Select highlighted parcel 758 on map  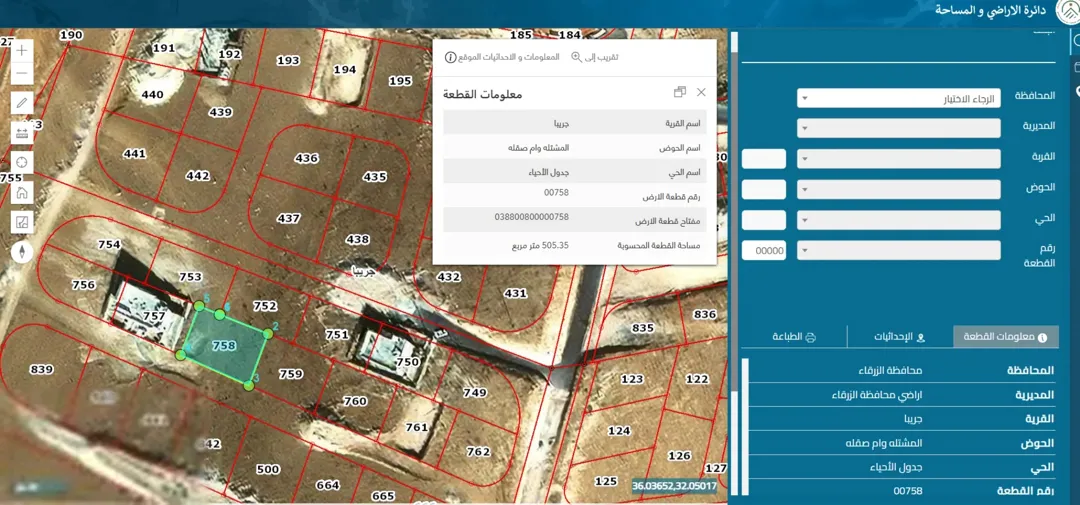[225, 345]
